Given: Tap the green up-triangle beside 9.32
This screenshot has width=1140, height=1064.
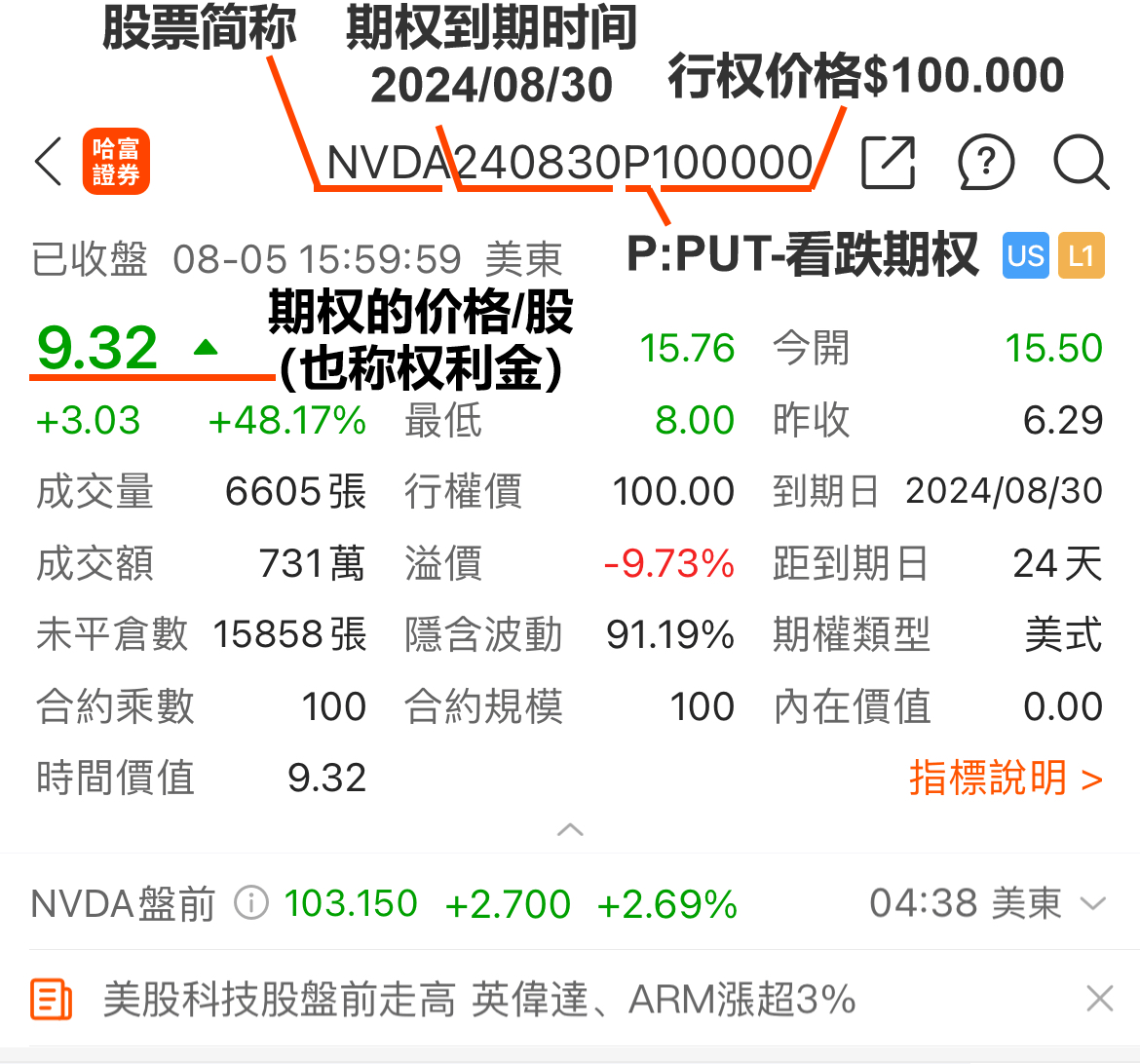Looking at the screenshot, I should click(205, 347).
